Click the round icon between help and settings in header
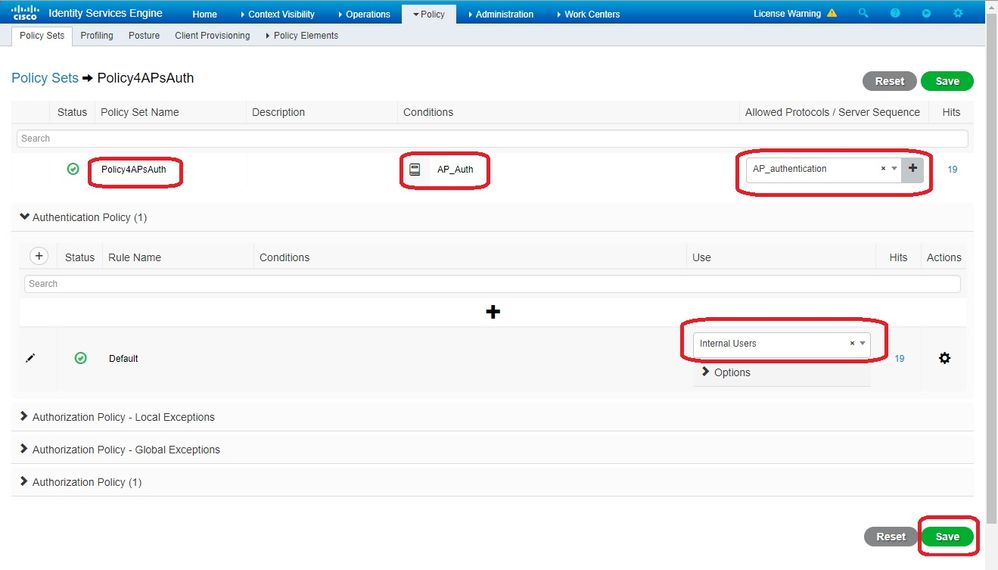Image resolution: width=998 pixels, height=570 pixels. pyautogui.click(x=926, y=13)
